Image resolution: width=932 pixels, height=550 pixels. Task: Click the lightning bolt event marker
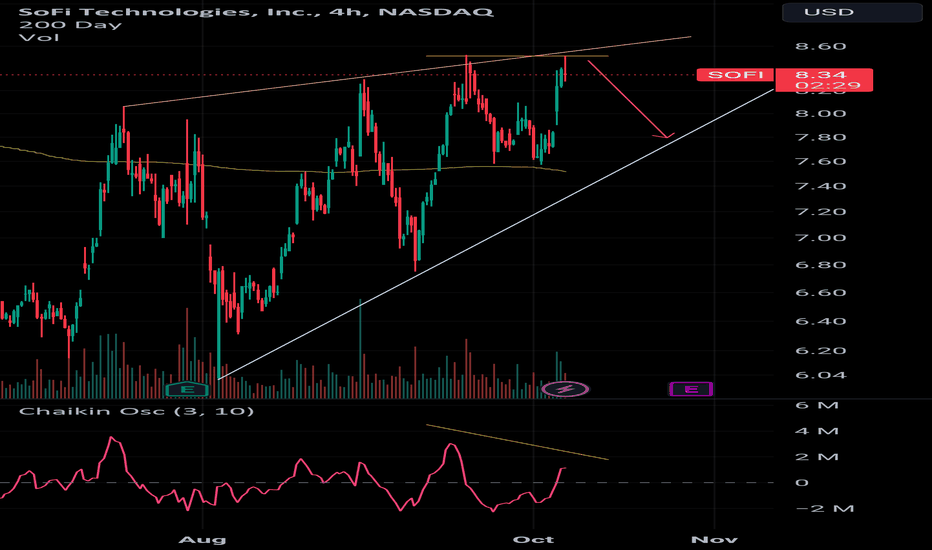(565, 389)
